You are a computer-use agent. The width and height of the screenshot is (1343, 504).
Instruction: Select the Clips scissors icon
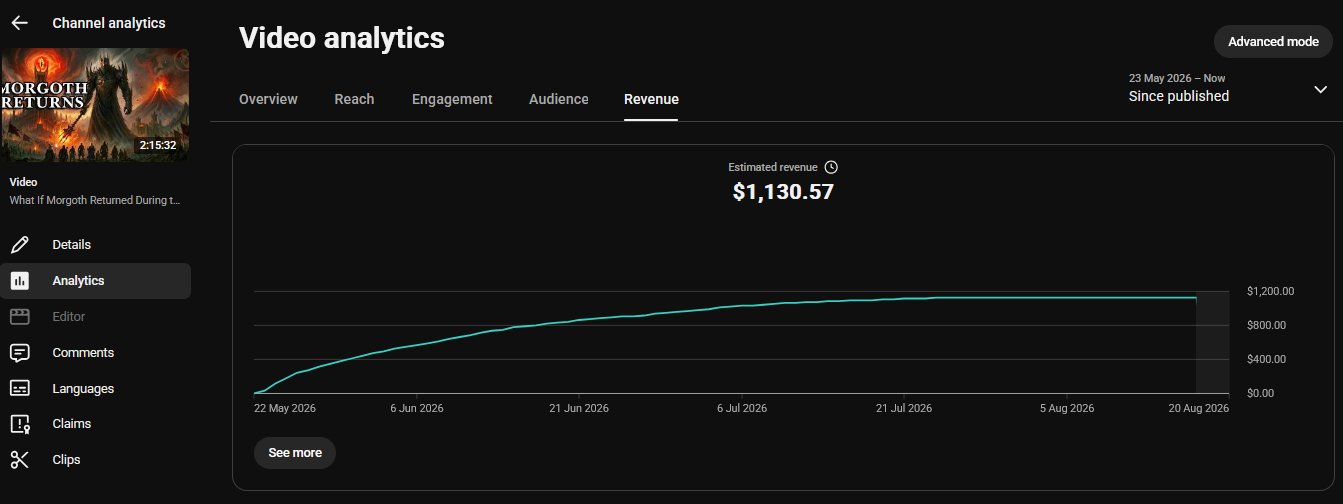pos(20,460)
